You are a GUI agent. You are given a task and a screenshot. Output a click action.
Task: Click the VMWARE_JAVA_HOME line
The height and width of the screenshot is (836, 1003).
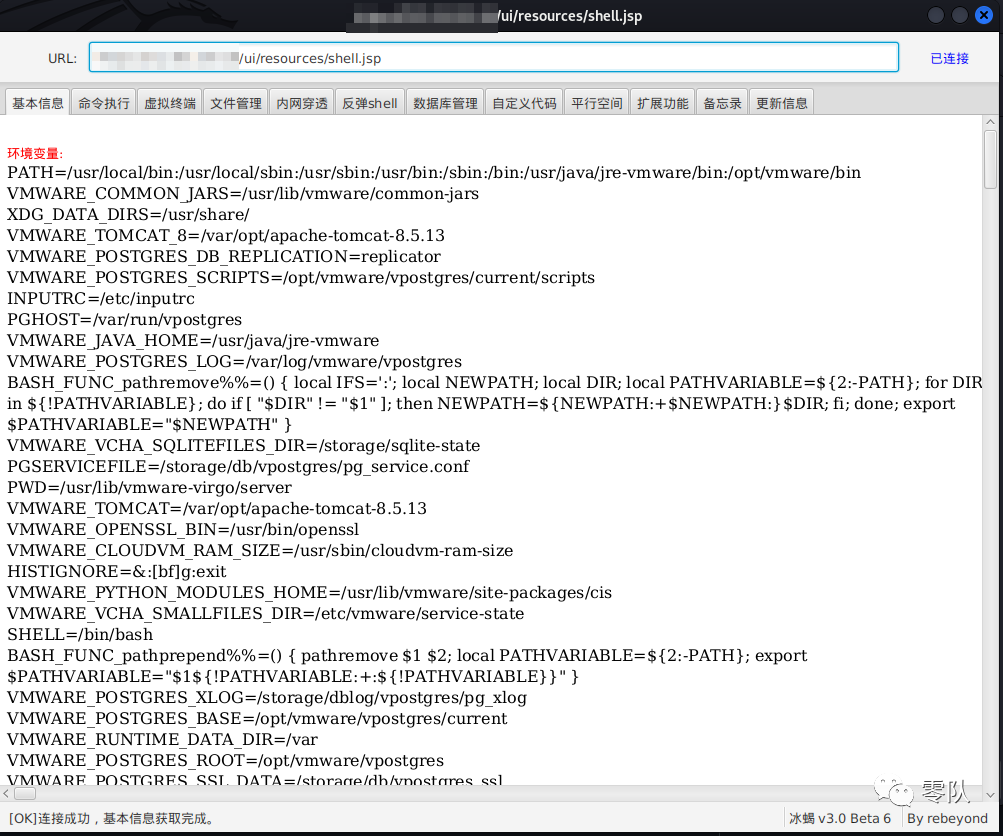(193, 340)
